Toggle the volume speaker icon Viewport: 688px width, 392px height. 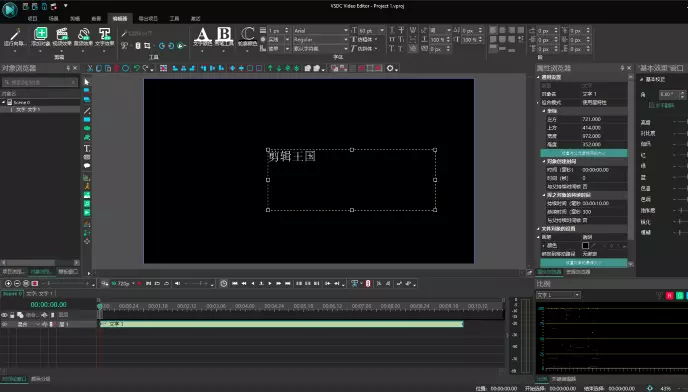178,284
